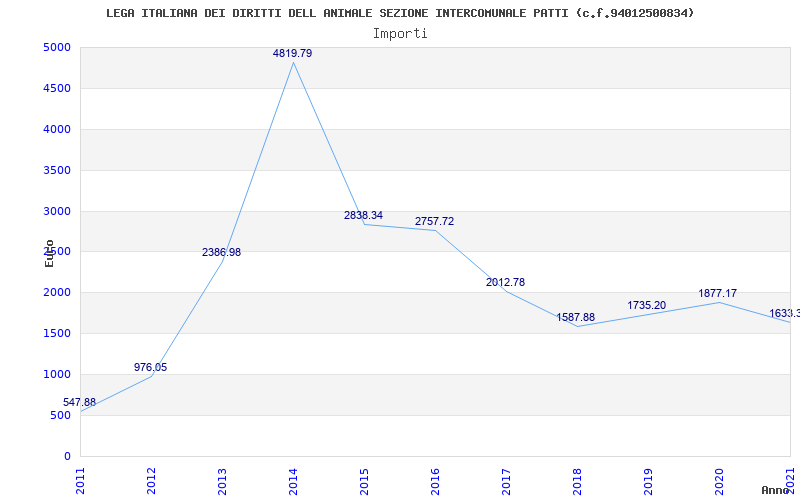
Task: Click the 1500 y-axis tick label
Action: 57,334
